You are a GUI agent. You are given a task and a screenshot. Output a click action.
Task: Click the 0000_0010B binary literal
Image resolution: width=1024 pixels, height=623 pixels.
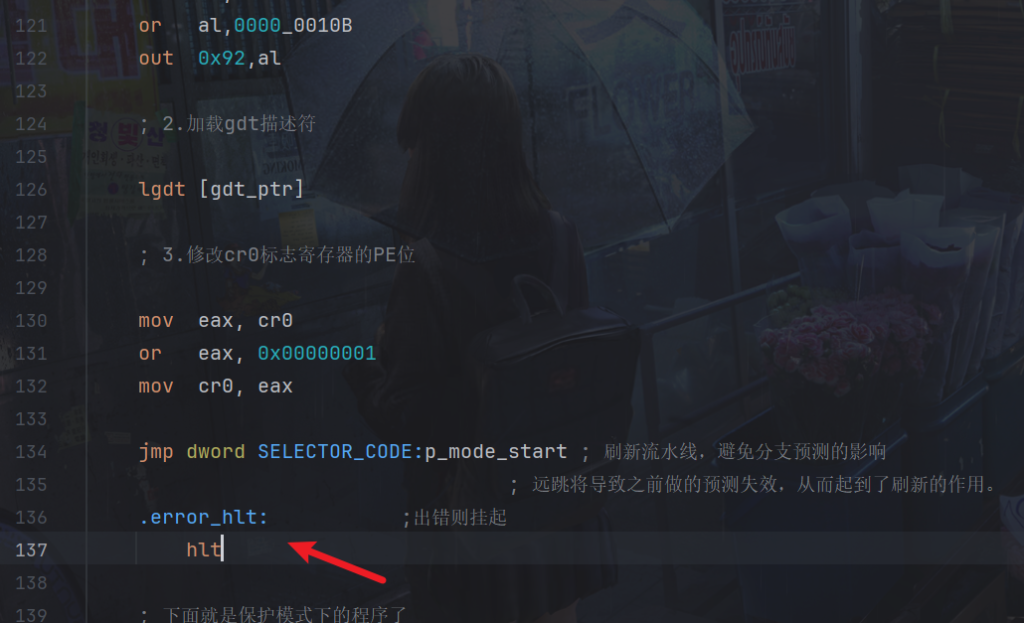tap(293, 25)
